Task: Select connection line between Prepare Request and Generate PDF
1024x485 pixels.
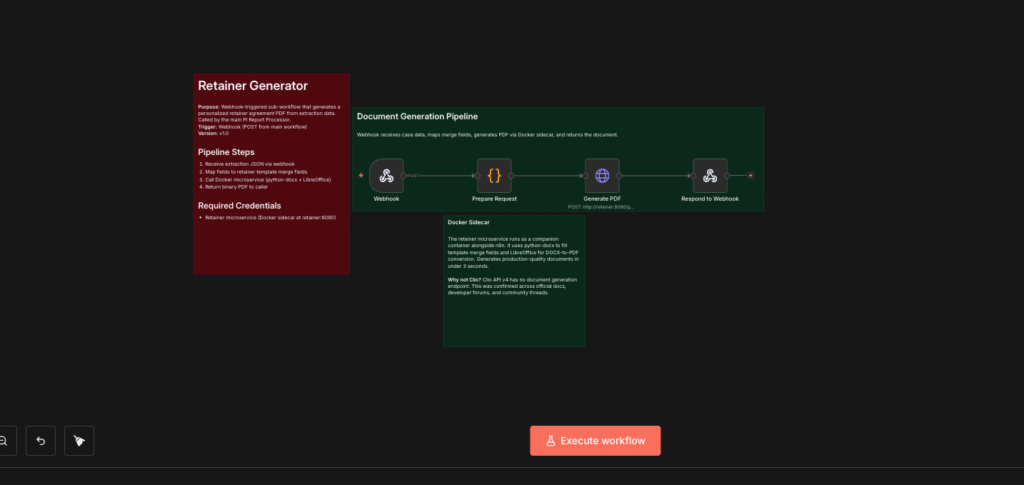Action: [548, 176]
